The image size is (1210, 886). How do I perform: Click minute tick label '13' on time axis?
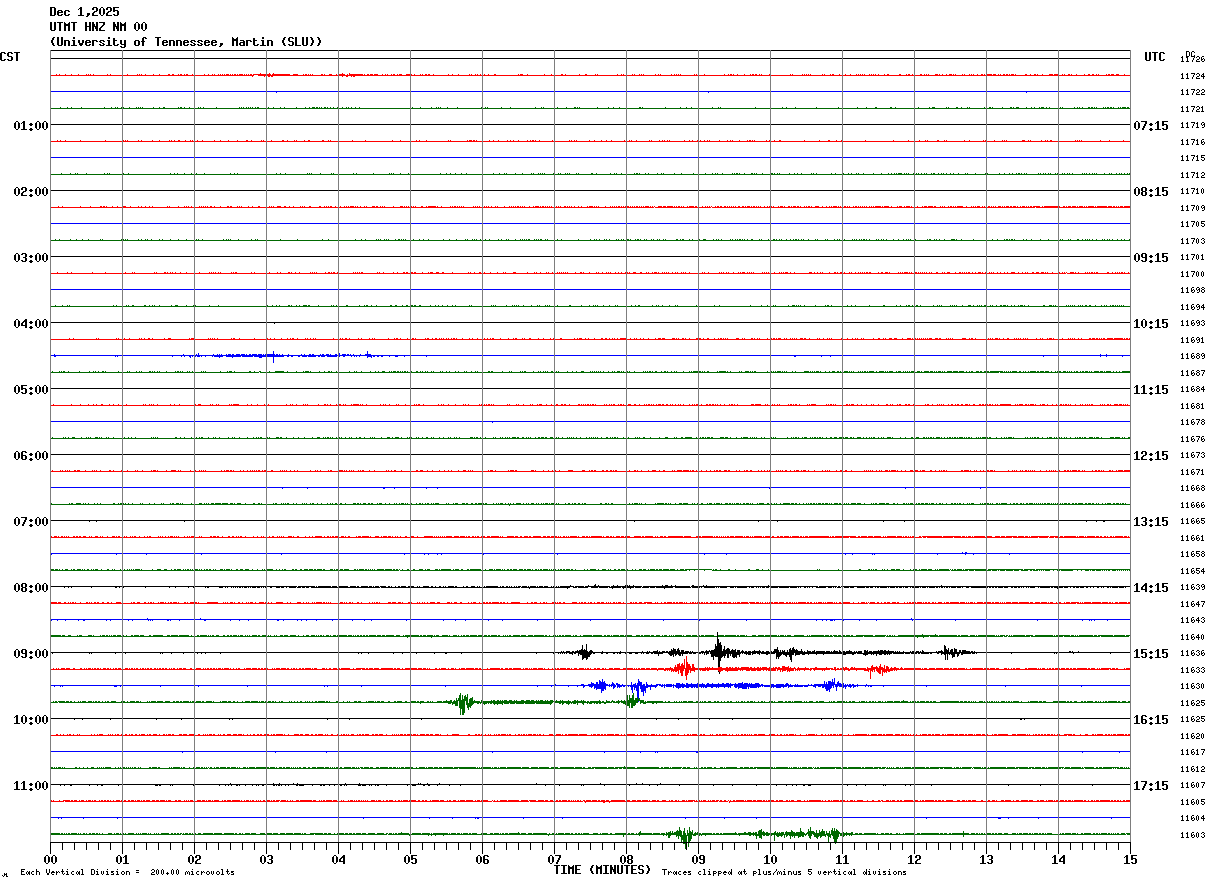pos(986,860)
